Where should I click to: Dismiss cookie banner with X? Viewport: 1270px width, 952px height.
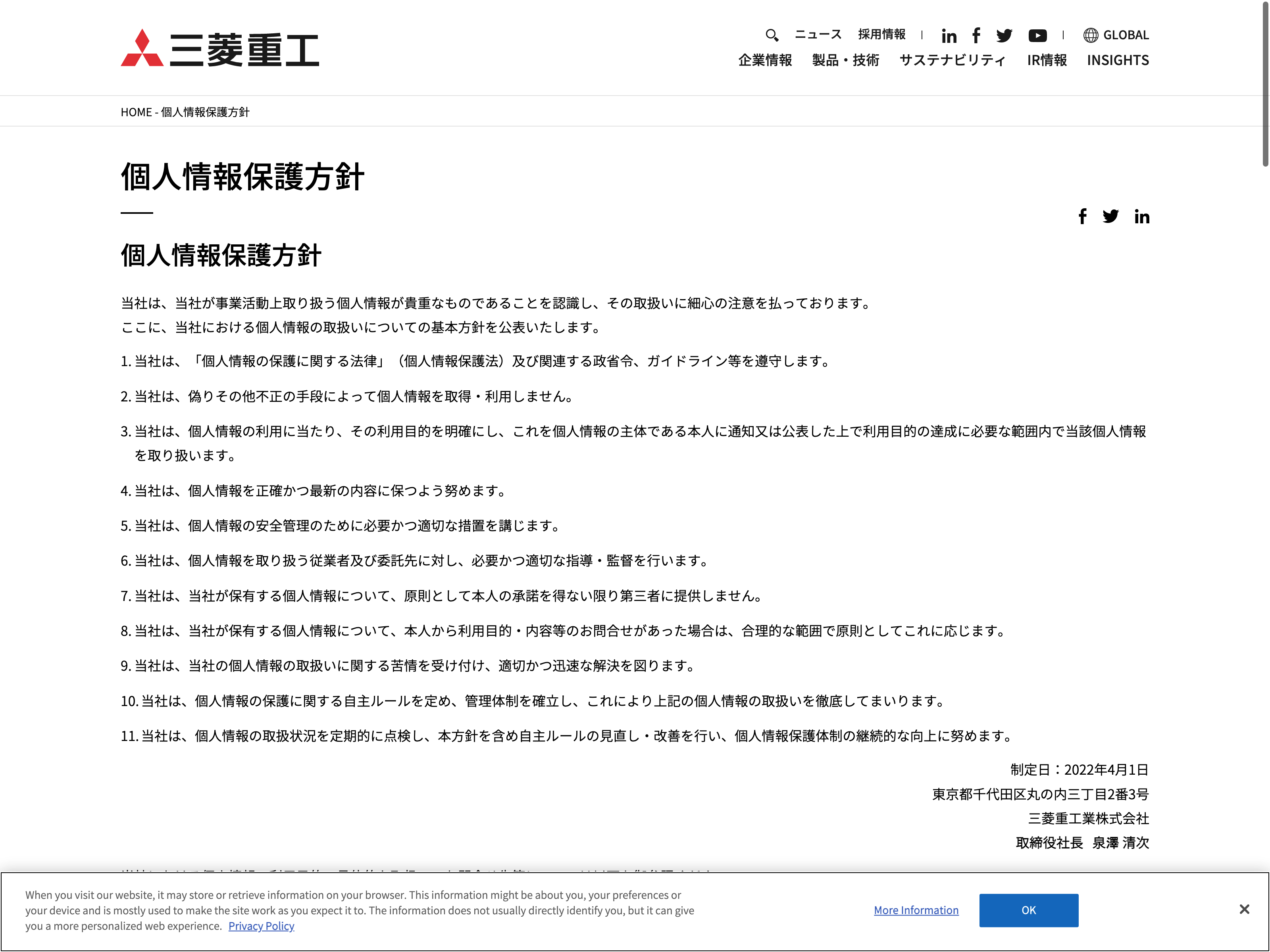[1244, 909]
